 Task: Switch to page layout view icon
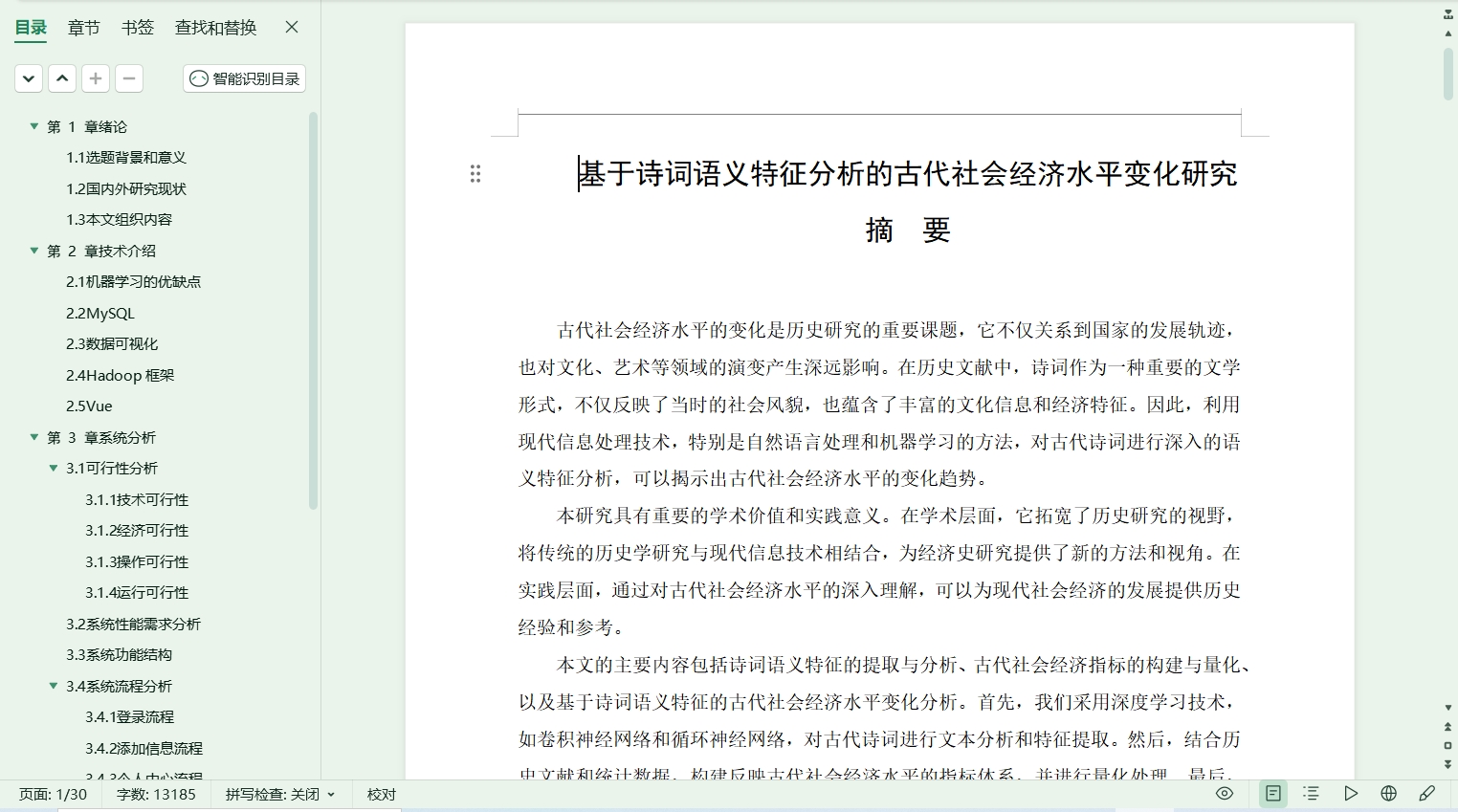click(1273, 794)
